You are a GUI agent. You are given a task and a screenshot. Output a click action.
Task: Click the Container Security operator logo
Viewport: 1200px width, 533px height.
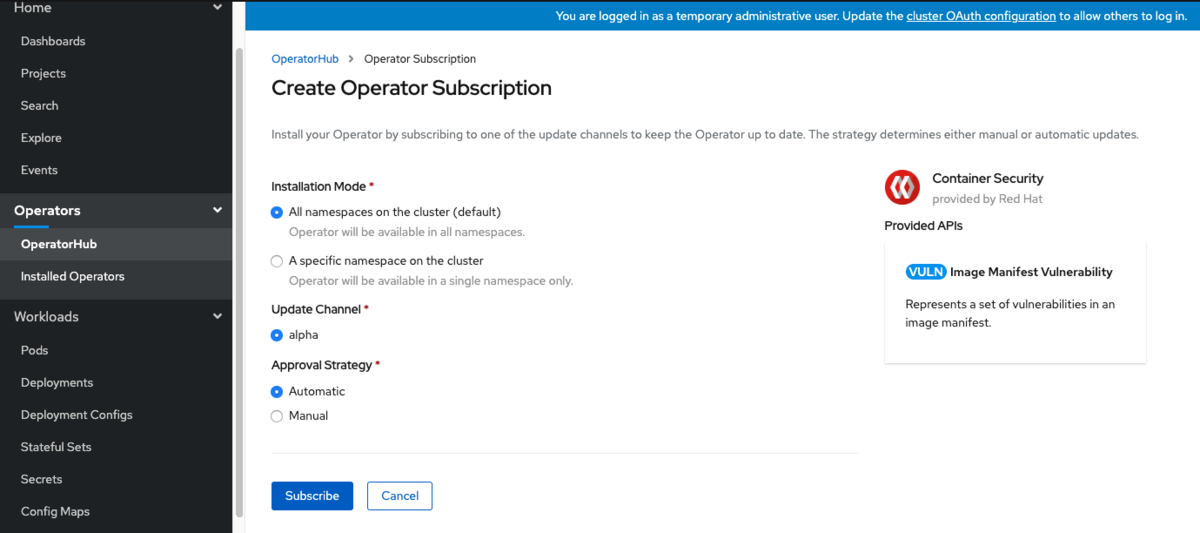click(902, 187)
